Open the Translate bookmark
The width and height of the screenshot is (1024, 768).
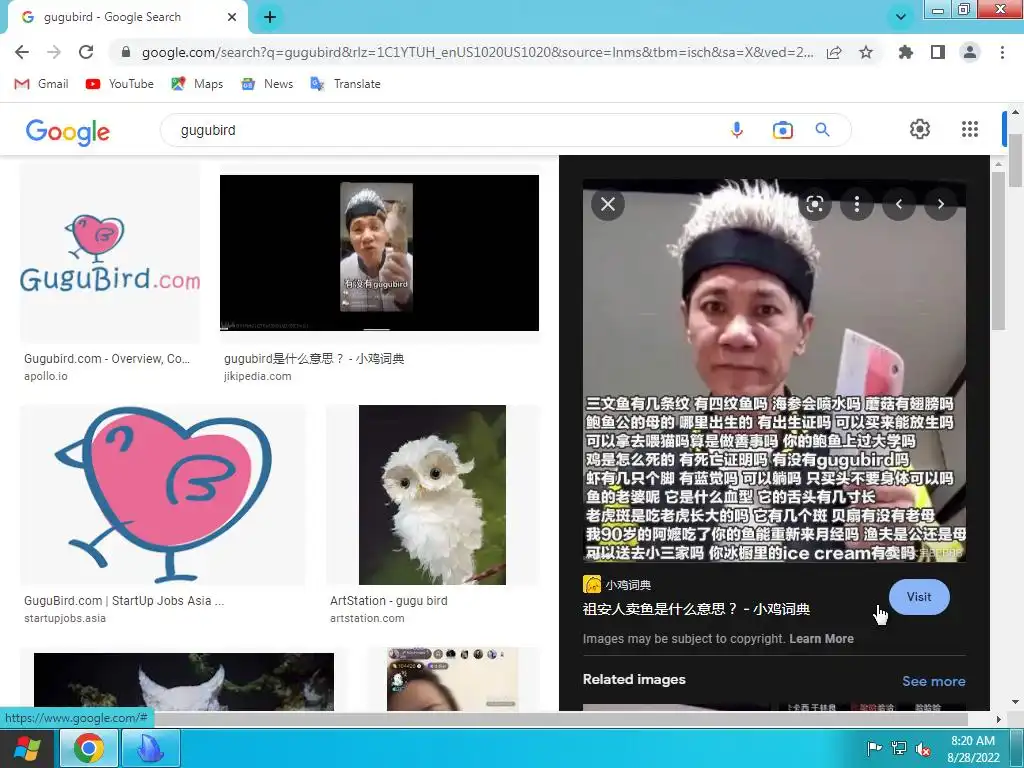coord(345,84)
